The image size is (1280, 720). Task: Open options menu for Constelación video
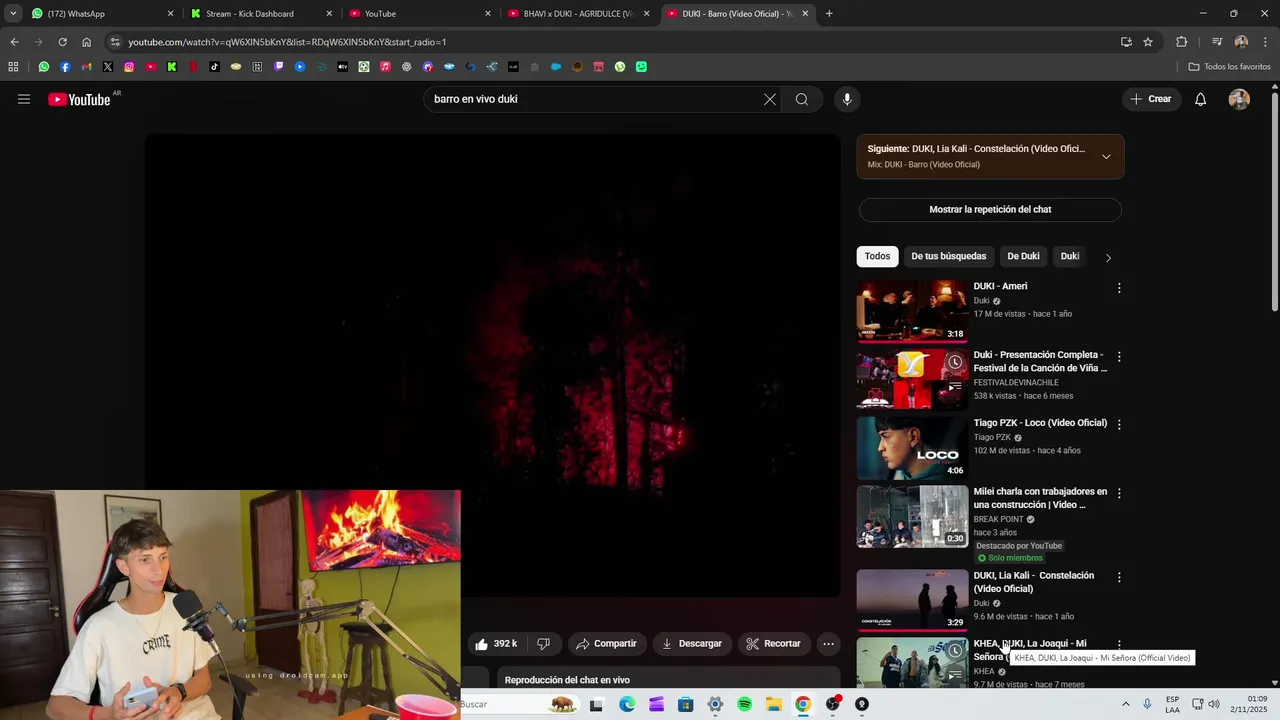coord(1119,577)
